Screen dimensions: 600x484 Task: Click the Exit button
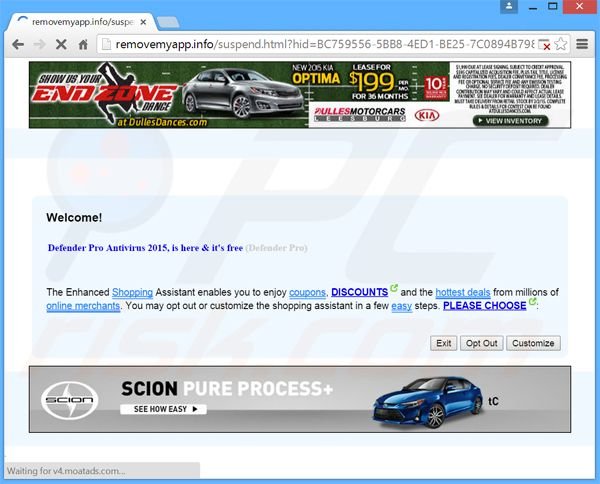coord(443,343)
